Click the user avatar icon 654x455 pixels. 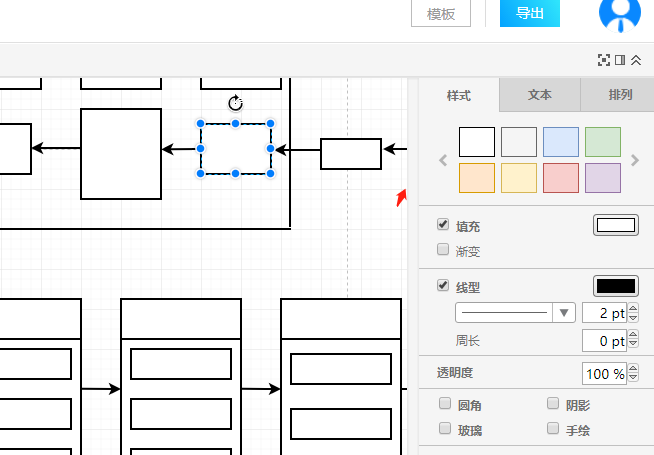click(x=620, y=14)
